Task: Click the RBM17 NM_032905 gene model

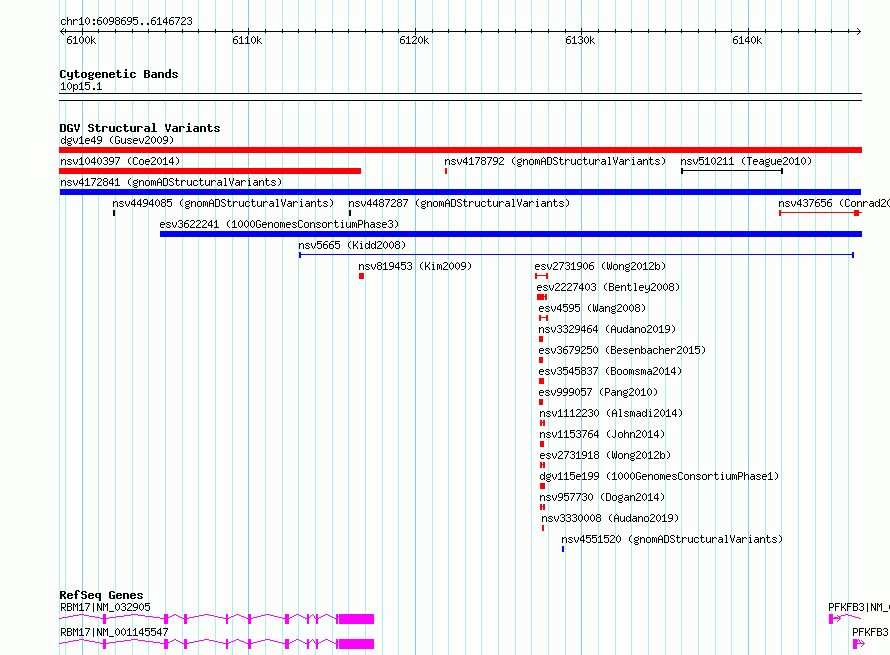Action: click(217, 619)
